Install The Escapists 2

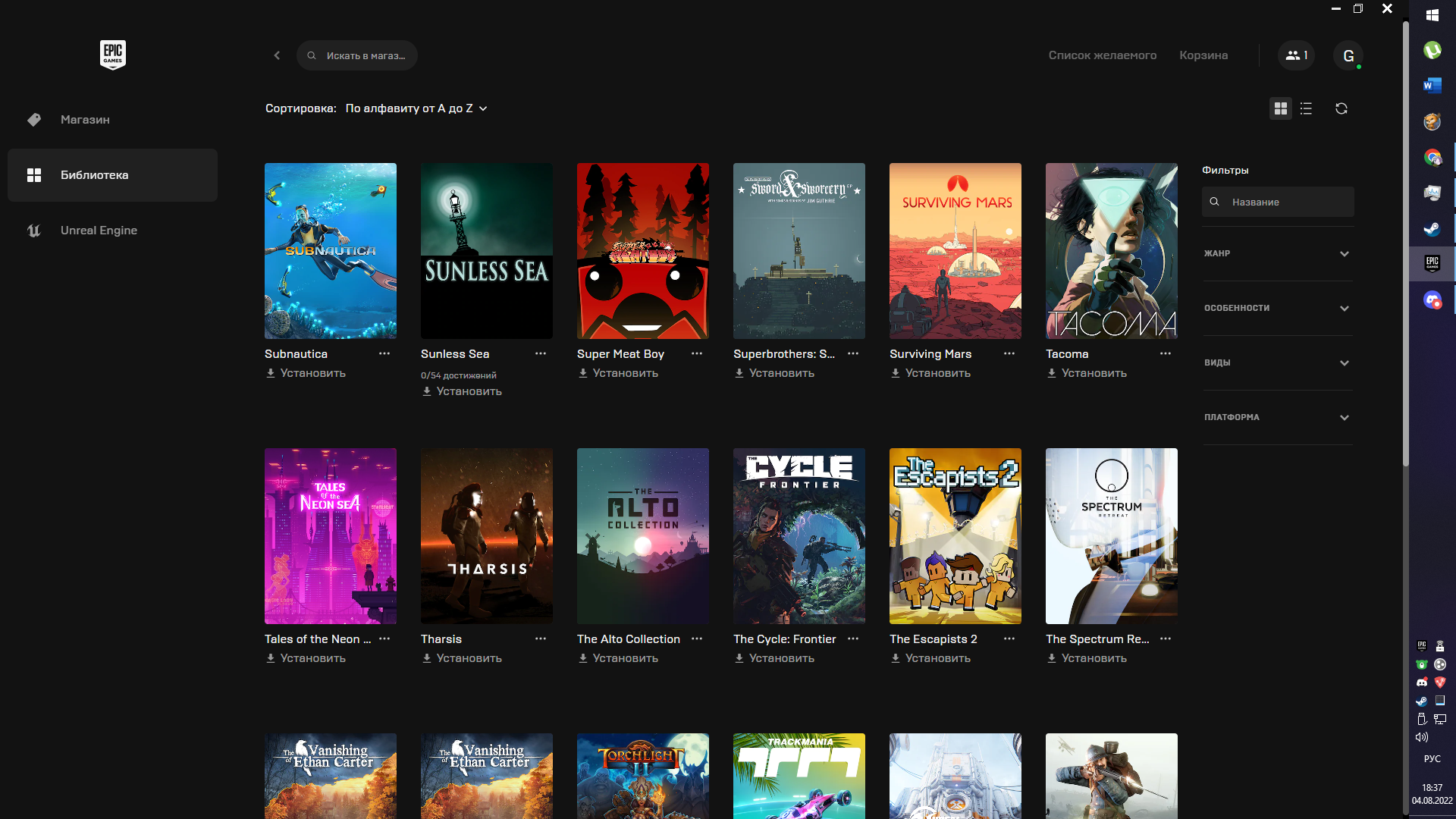pos(930,658)
